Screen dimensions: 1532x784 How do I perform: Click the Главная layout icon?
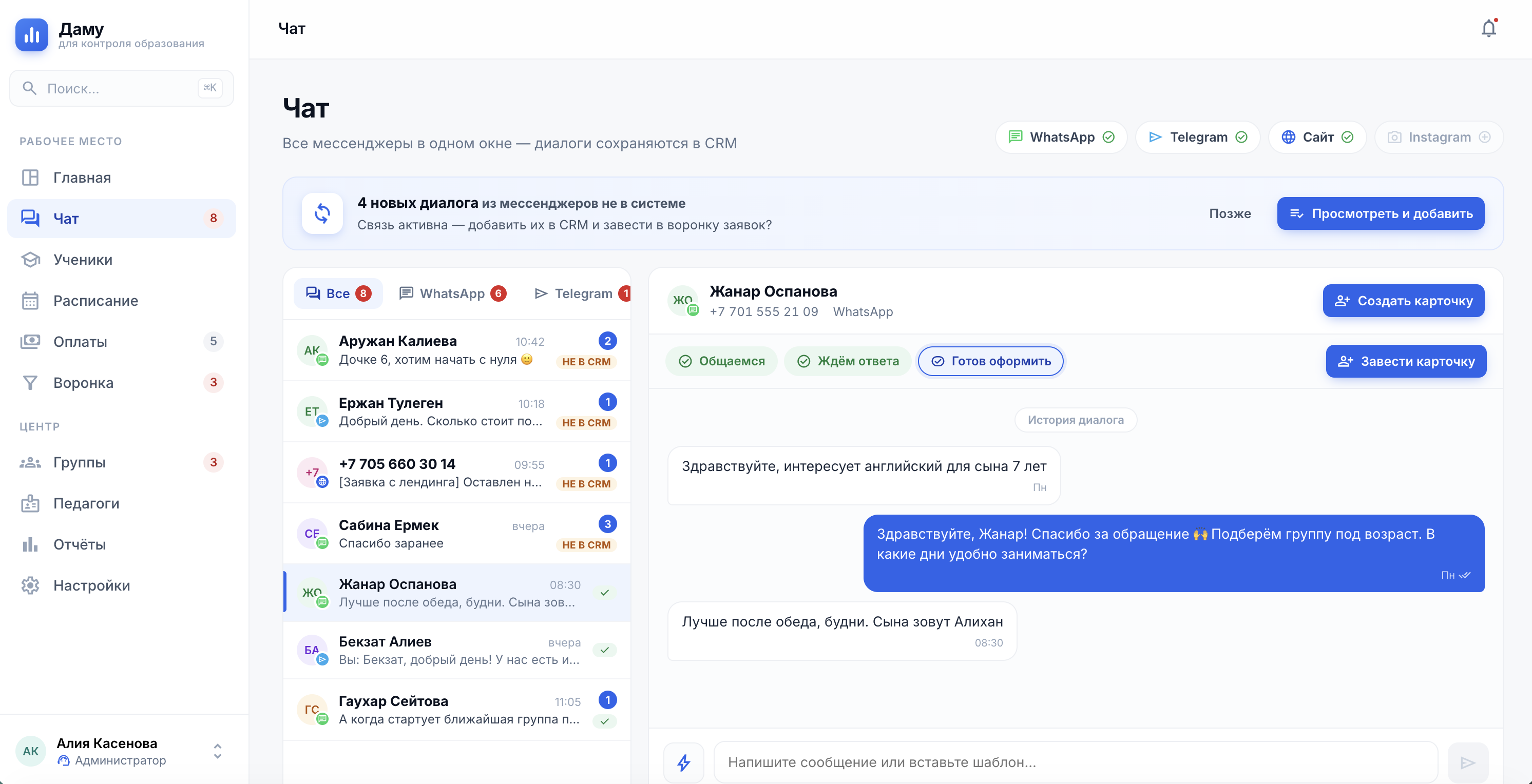(30, 178)
